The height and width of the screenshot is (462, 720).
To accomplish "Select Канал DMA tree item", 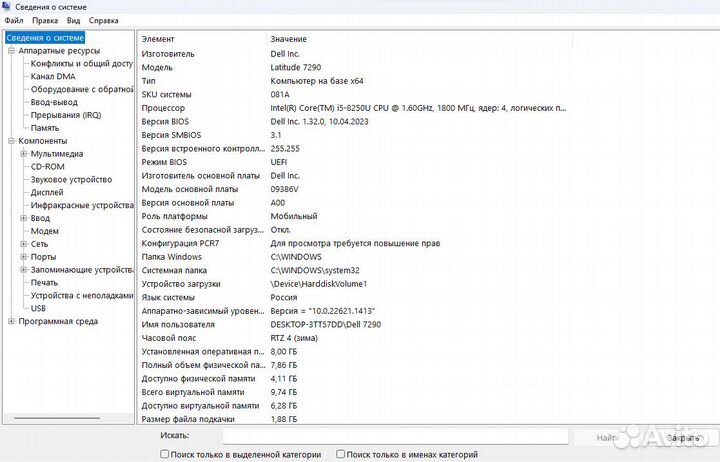I will pyautogui.click(x=53, y=76).
